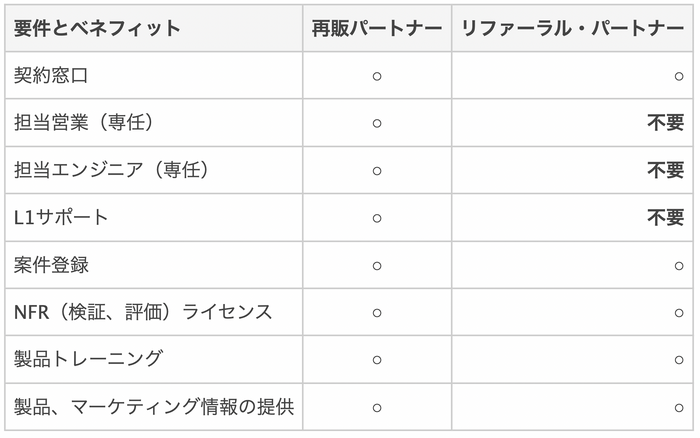Click the 再販パートナー circle for 案件登録

[377, 265]
